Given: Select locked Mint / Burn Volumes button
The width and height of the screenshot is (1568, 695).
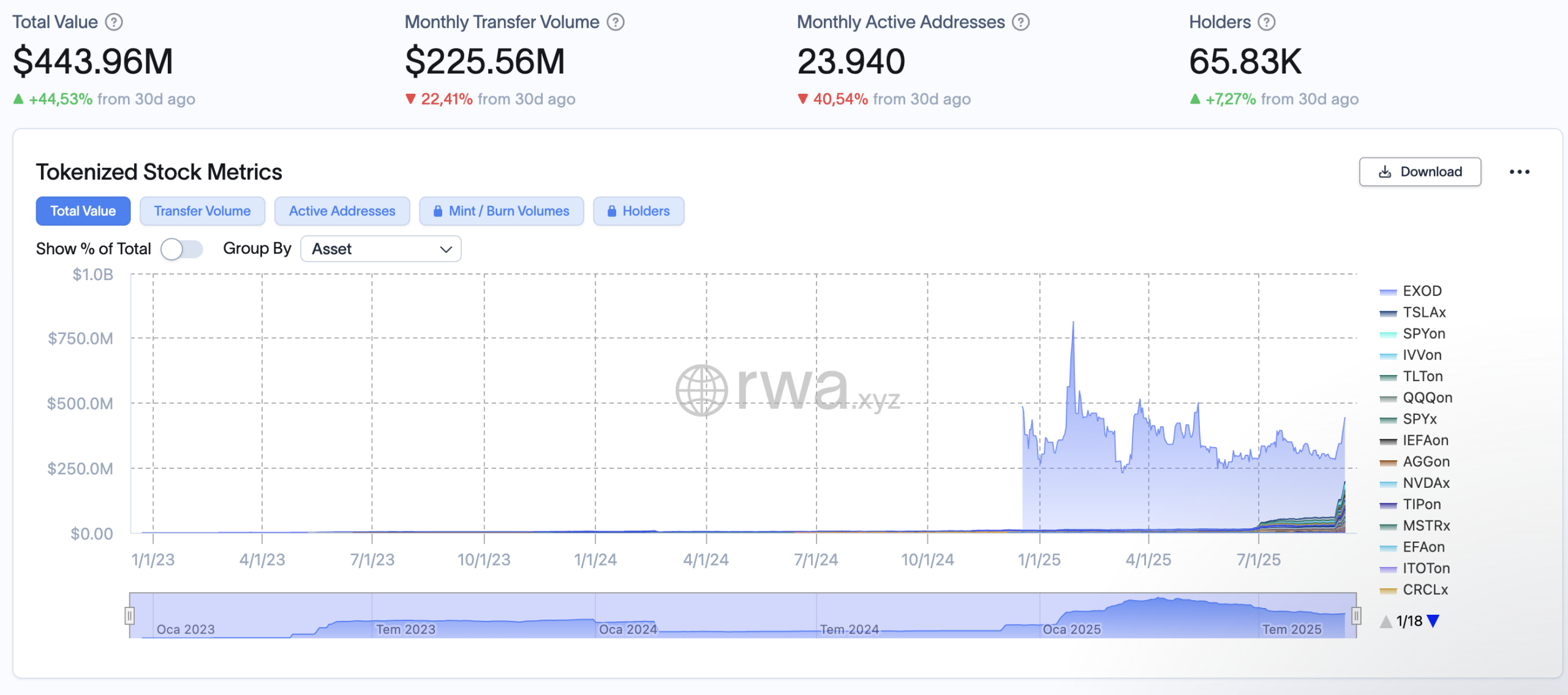Looking at the screenshot, I should [x=501, y=211].
